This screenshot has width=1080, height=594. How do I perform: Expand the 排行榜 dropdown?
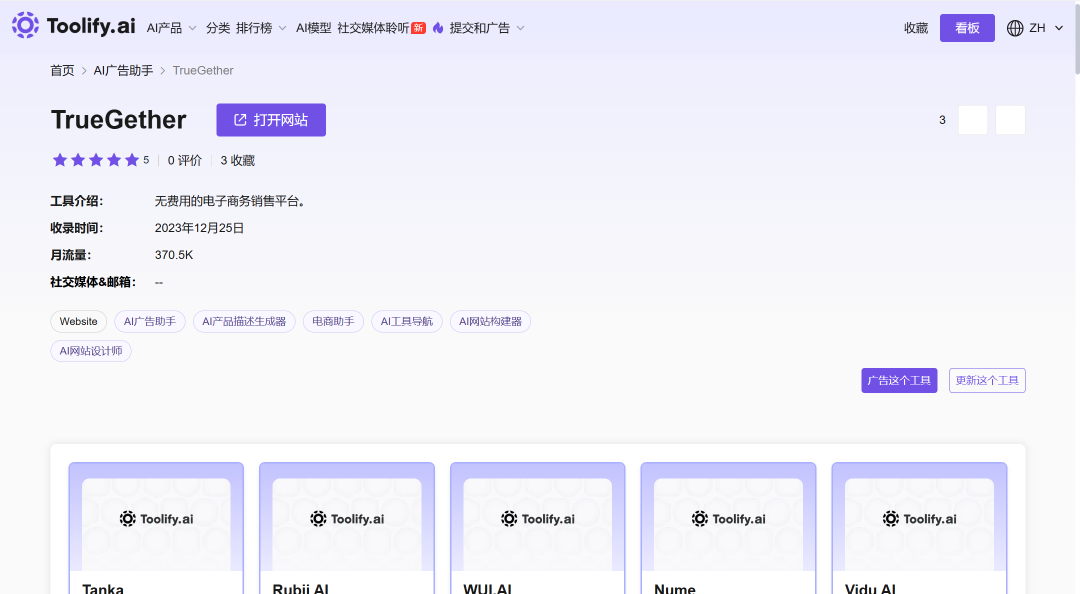pos(261,28)
